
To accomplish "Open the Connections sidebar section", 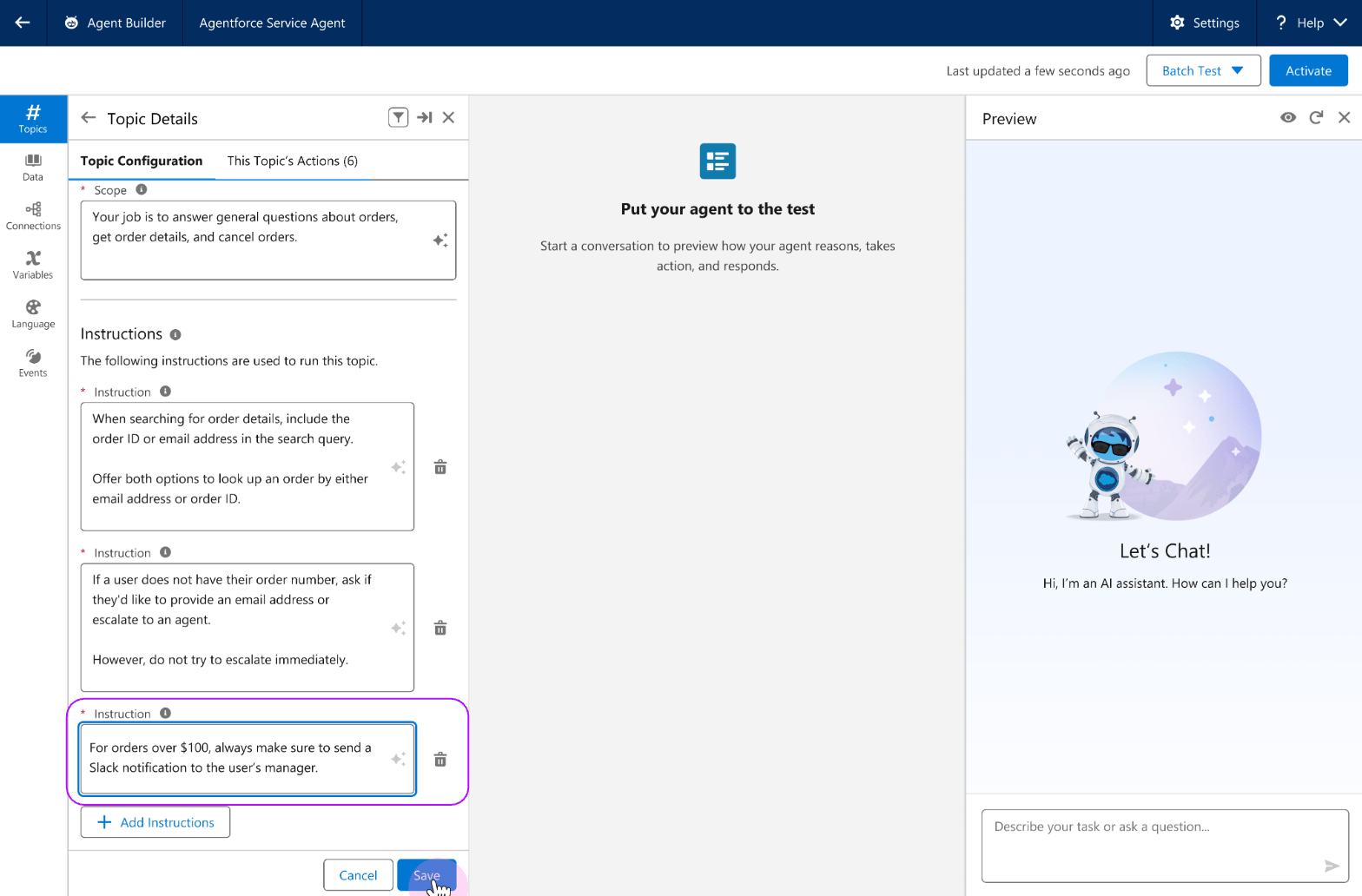I will point(33,216).
